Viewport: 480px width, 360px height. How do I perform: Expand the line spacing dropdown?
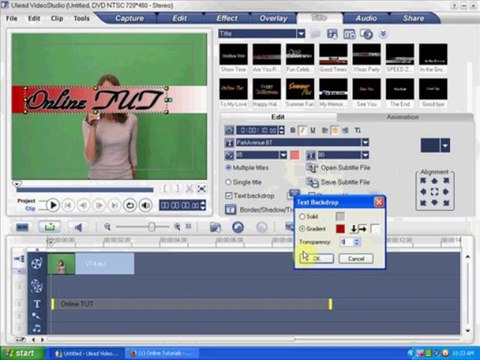365,155
